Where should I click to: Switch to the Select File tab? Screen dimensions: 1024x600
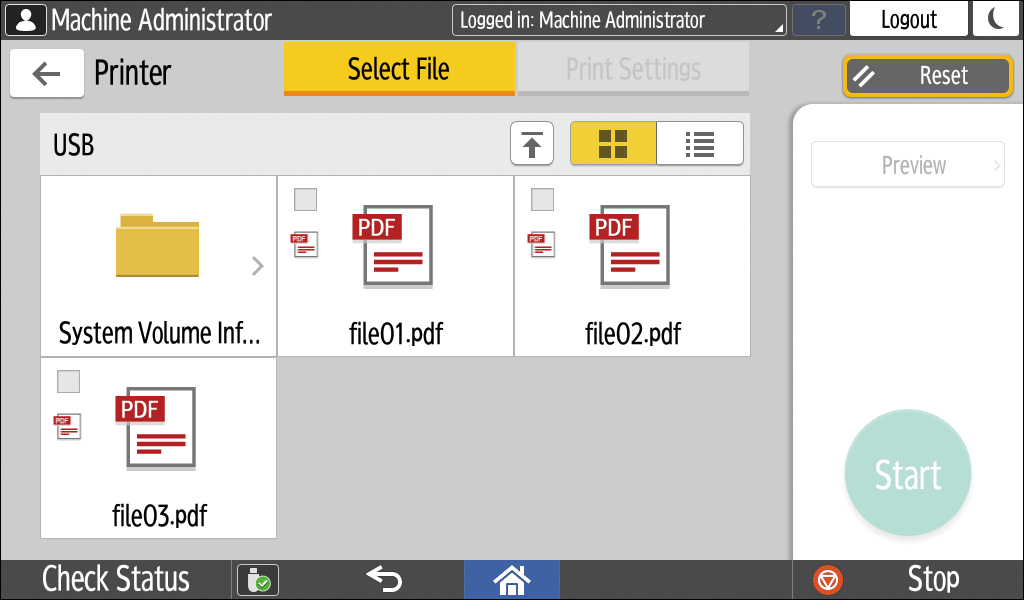coord(399,69)
